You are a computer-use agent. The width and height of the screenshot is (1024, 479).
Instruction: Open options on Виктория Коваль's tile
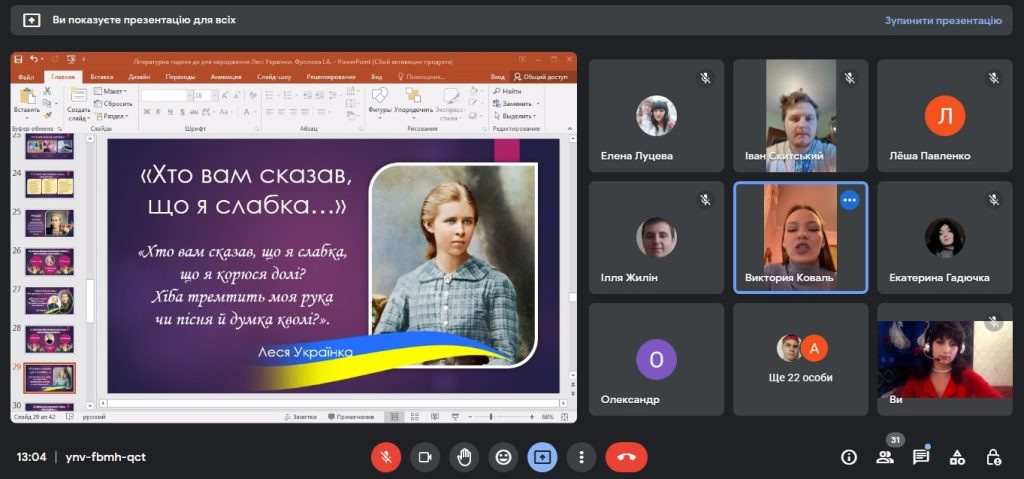pyautogui.click(x=849, y=200)
